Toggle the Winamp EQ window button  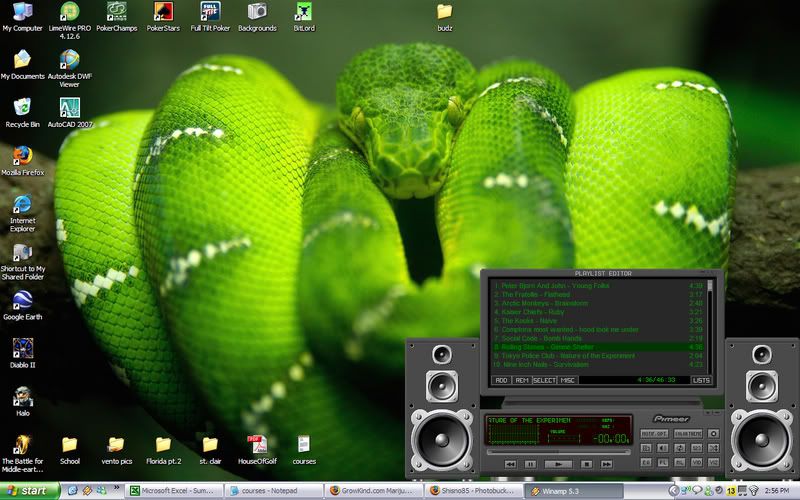coord(646,462)
